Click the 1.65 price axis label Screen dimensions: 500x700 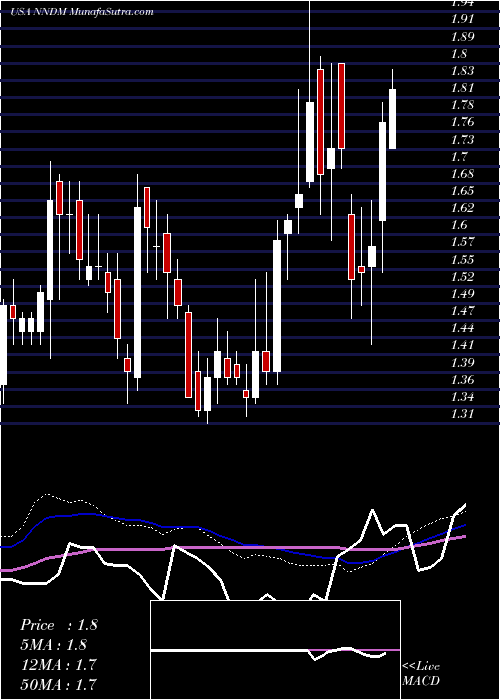coord(461,191)
